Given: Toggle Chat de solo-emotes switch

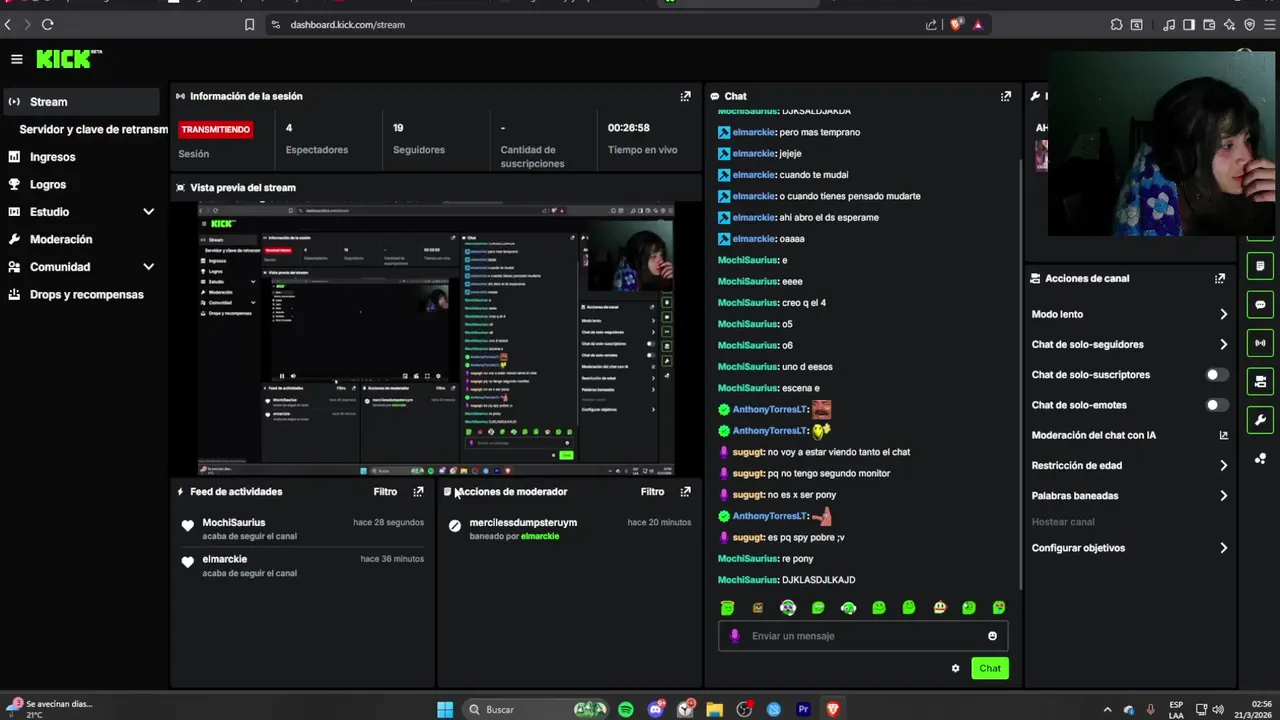Looking at the screenshot, I should pyautogui.click(x=1216, y=405).
